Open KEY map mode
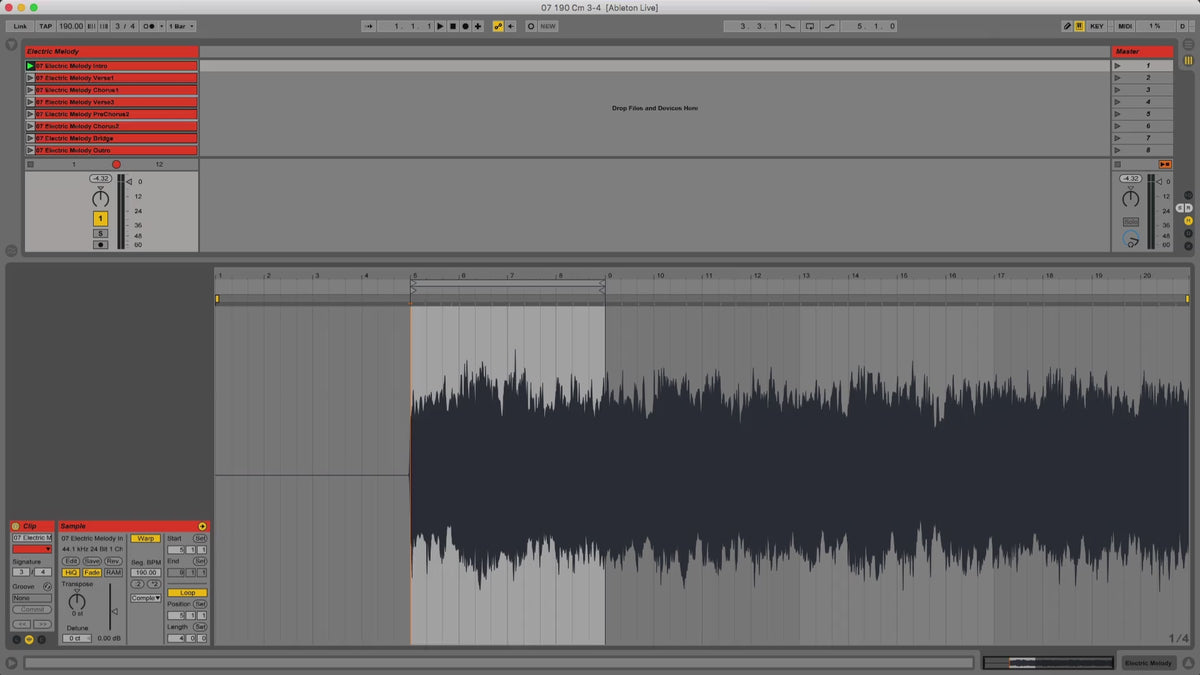 (1097, 26)
